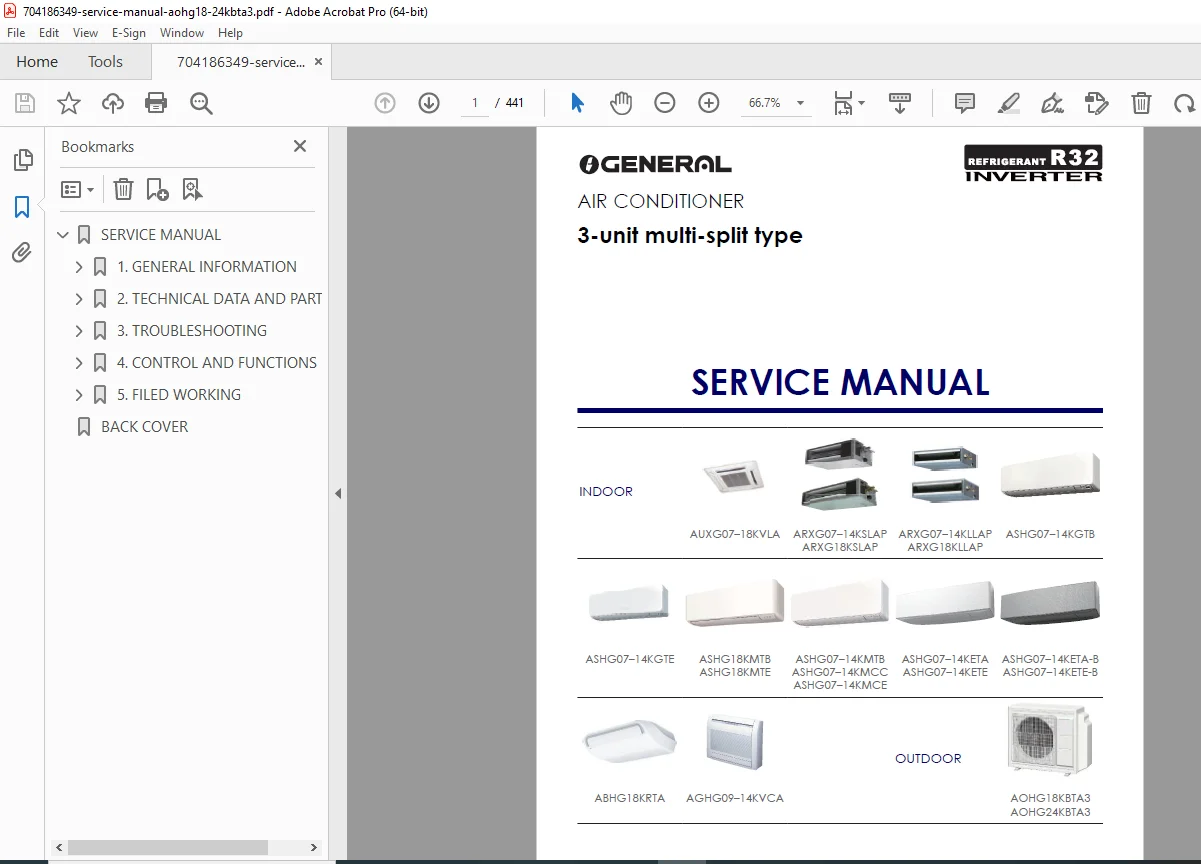
Task: Open the fit page dropdown arrow
Action: [861, 103]
